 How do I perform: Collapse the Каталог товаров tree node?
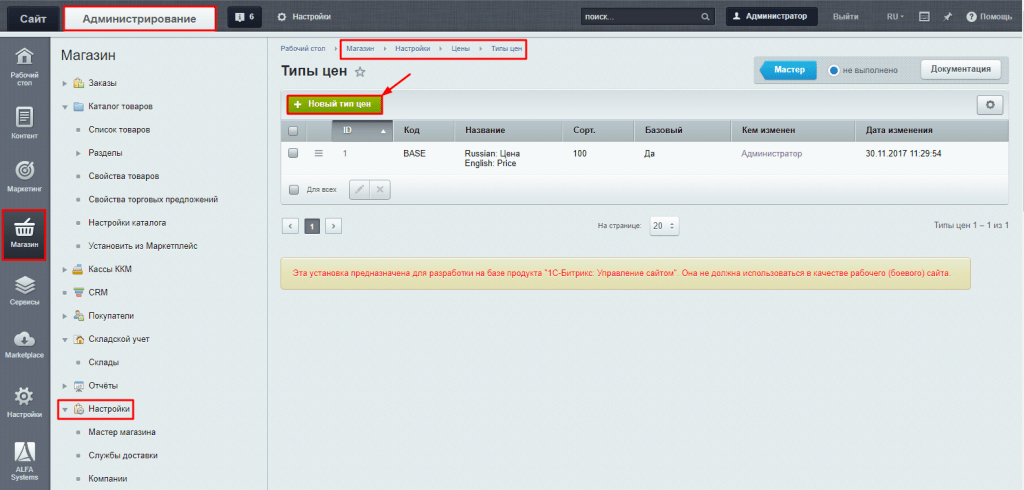pyautogui.click(x=65, y=106)
